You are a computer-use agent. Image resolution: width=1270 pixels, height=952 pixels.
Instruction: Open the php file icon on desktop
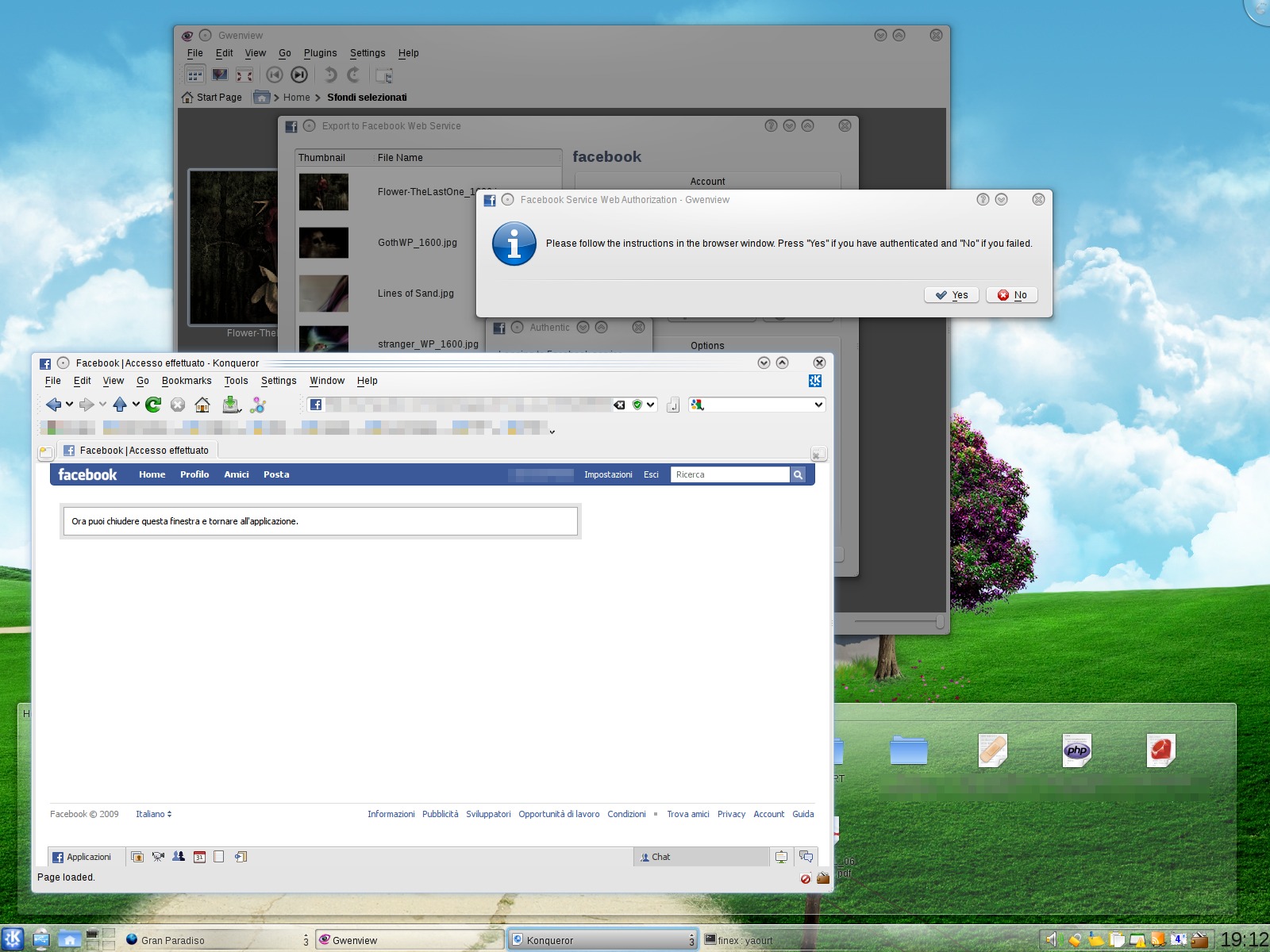coord(1077,750)
